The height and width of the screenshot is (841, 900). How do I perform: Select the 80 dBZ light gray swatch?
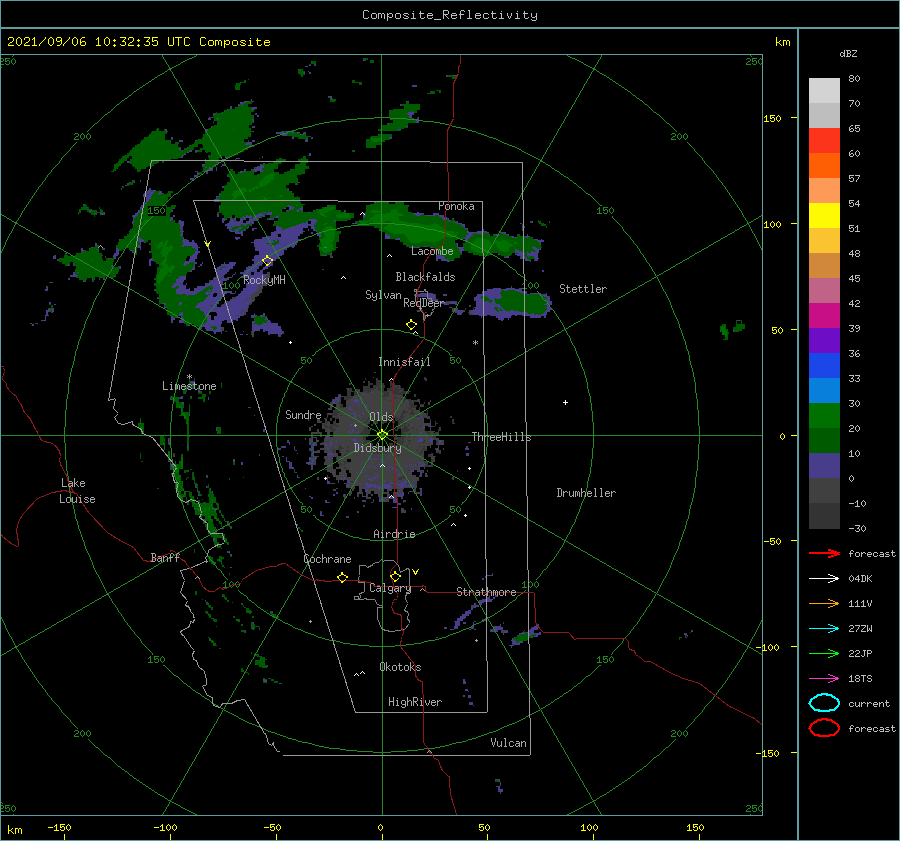click(x=824, y=90)
